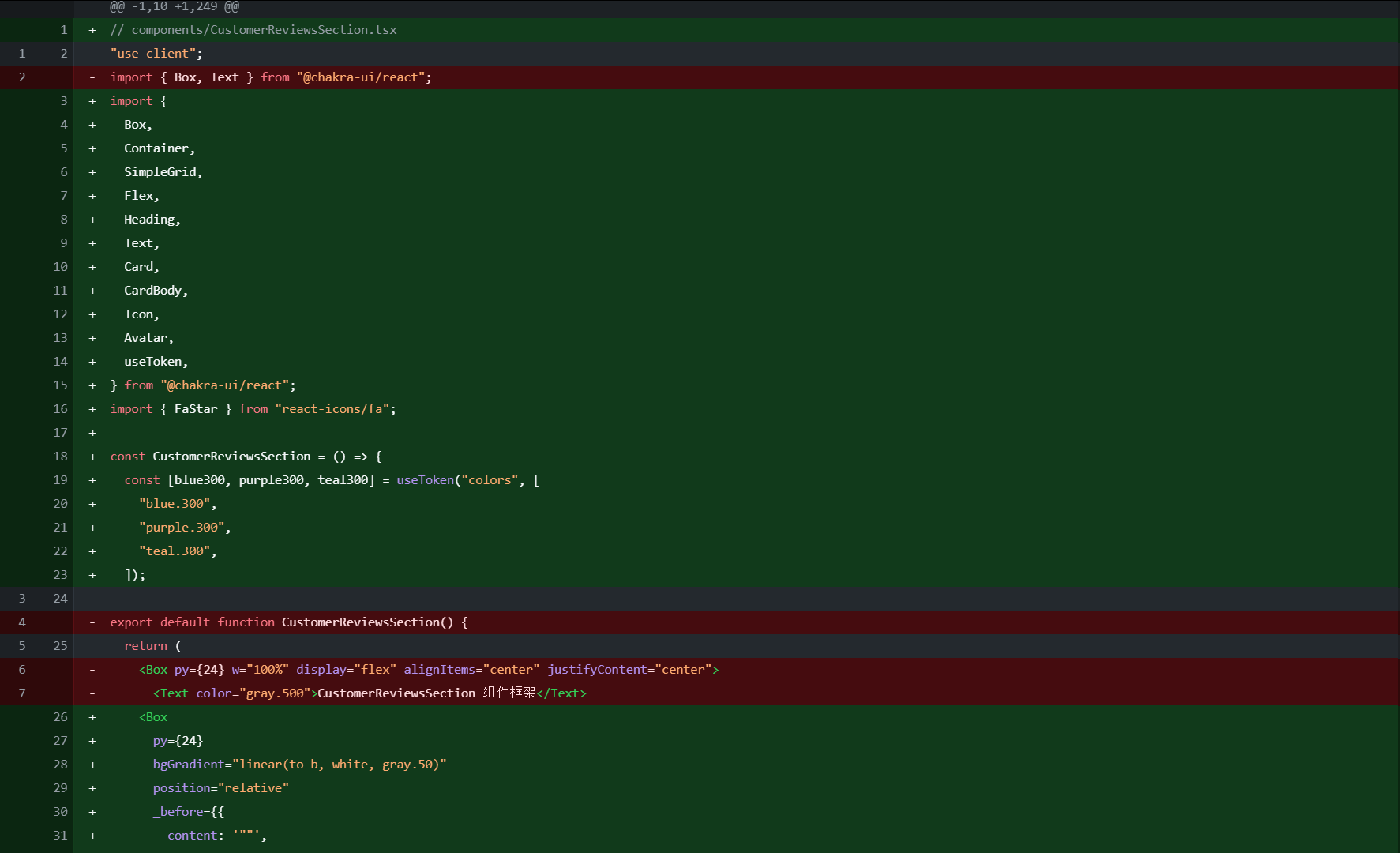Click the content: '""', line
Viewport: 1400px width, 853px height.
pos(217,836)
